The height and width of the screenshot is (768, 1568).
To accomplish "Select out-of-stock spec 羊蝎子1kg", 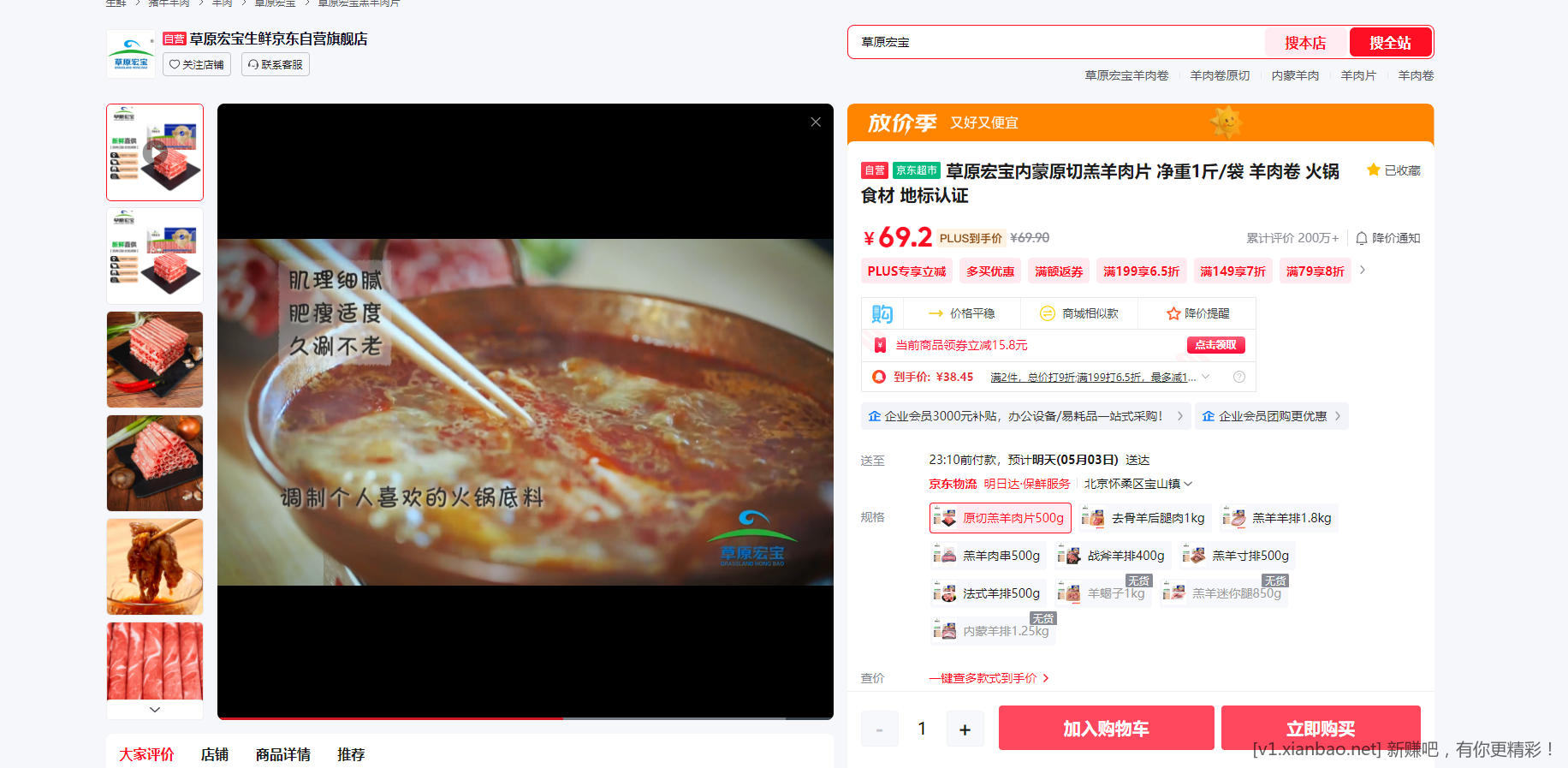I will [1103, 593].
